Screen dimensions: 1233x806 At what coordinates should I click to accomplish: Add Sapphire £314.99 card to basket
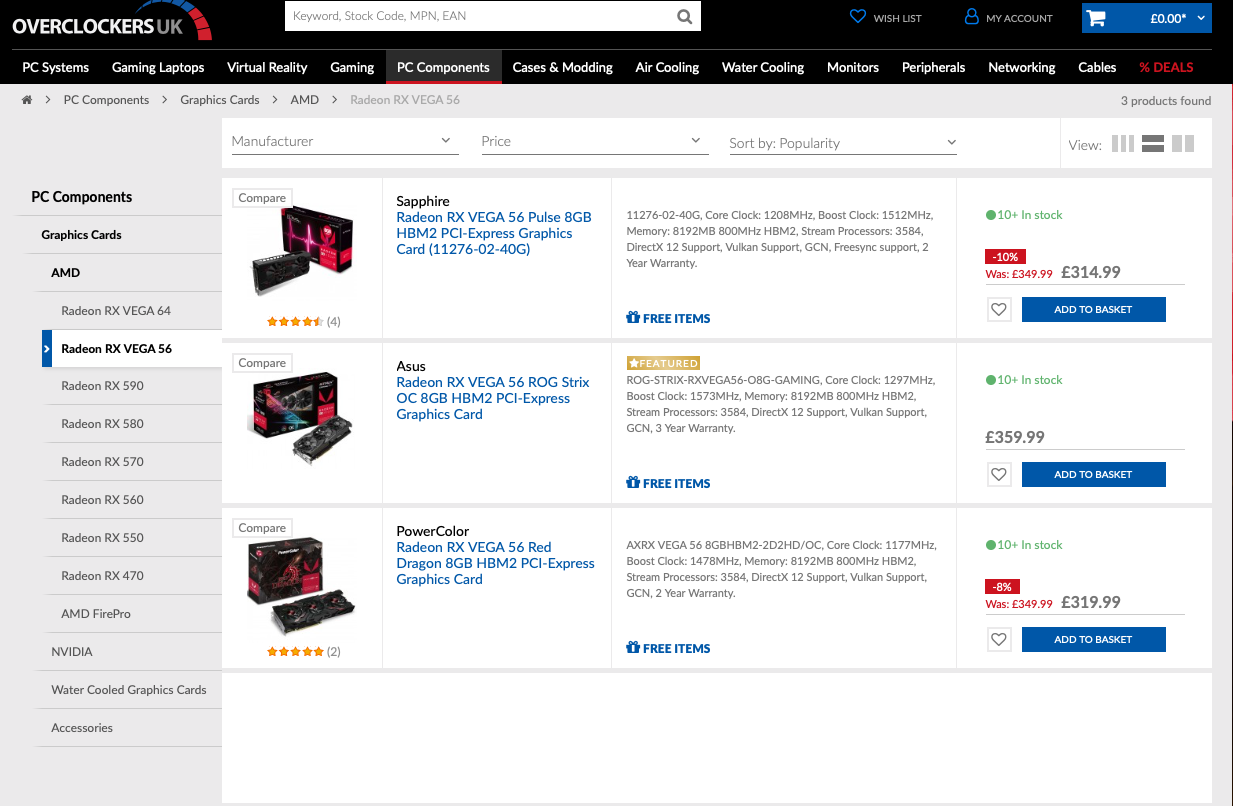coord(1093,310)
